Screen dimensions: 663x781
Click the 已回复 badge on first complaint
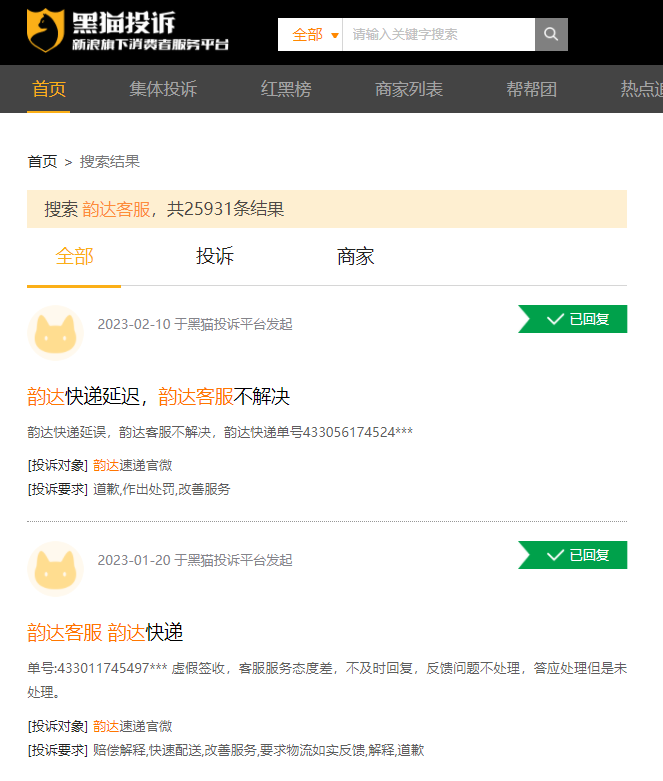pyautogui.click(x=574, y=319)
